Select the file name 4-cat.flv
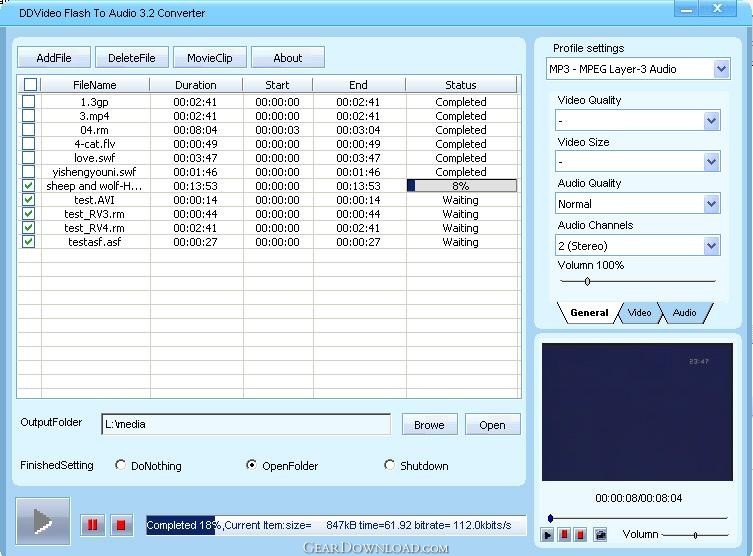Viewport: 753px width, 556px height. 95,144
